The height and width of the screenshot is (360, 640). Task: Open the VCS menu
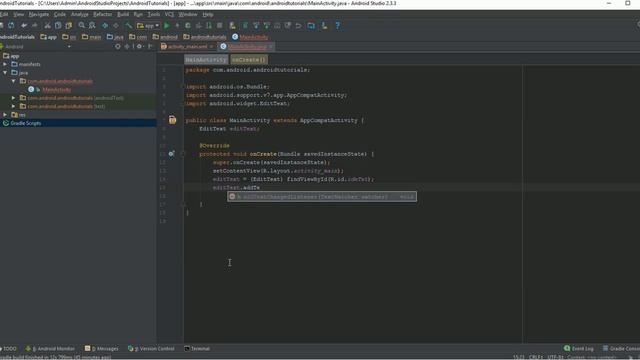click(169, 14)
